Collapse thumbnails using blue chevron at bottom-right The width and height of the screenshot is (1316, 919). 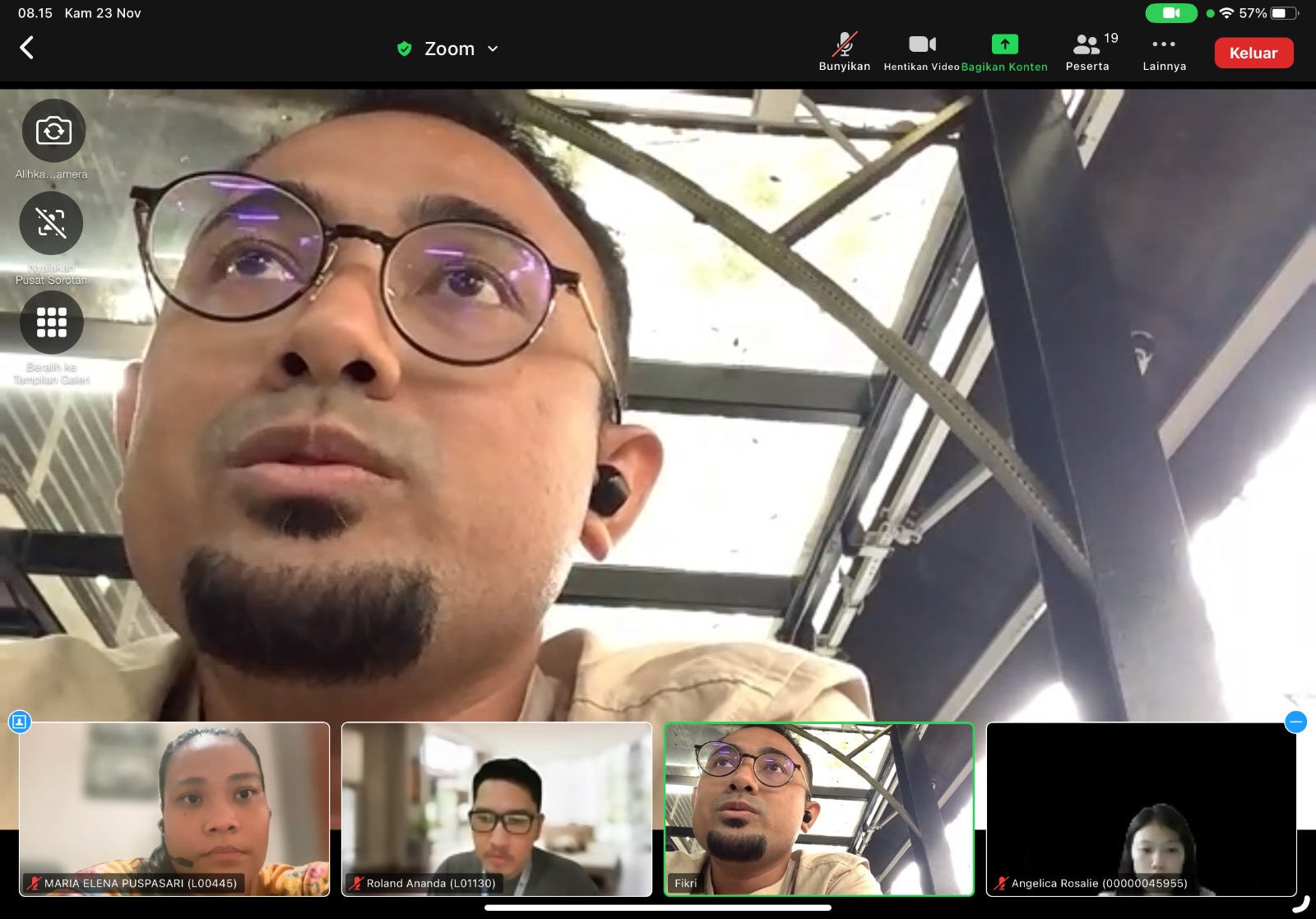(x=1296, y=722)
